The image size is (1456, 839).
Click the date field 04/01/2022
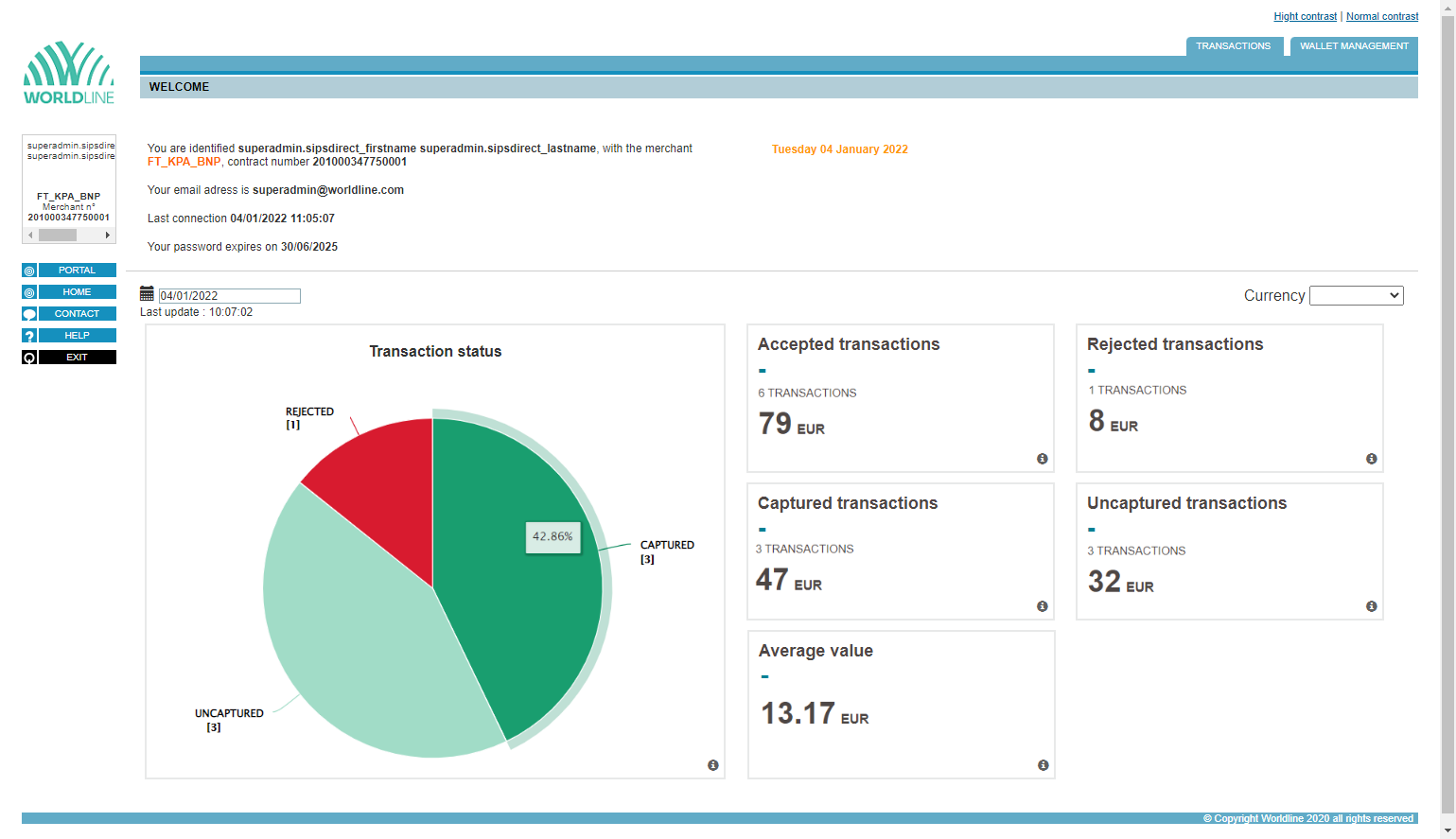click(x=230, y=296)
